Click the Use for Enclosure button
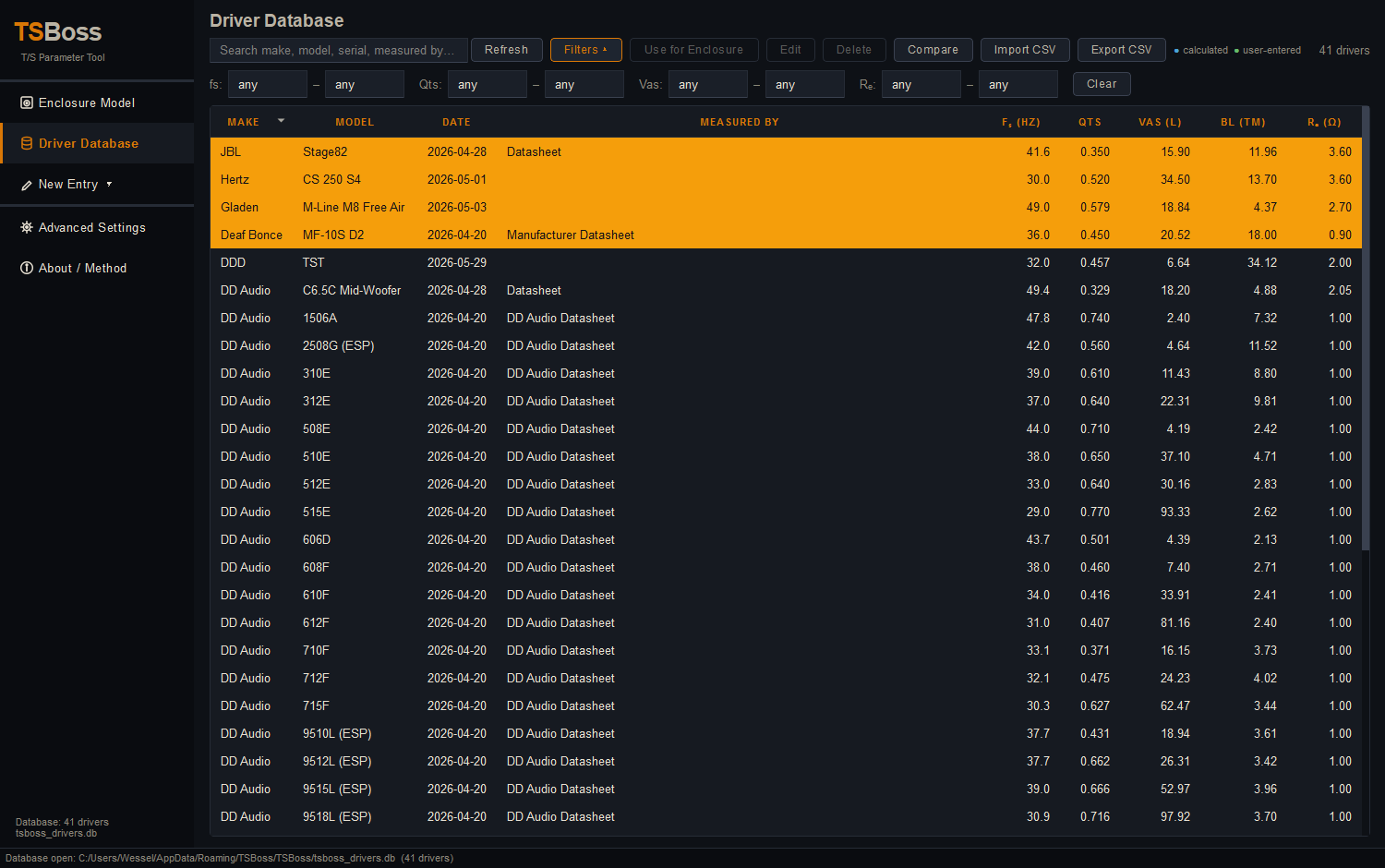Image resolution: width=1385 pixels, height=868 pixels. tap(693, 50)
